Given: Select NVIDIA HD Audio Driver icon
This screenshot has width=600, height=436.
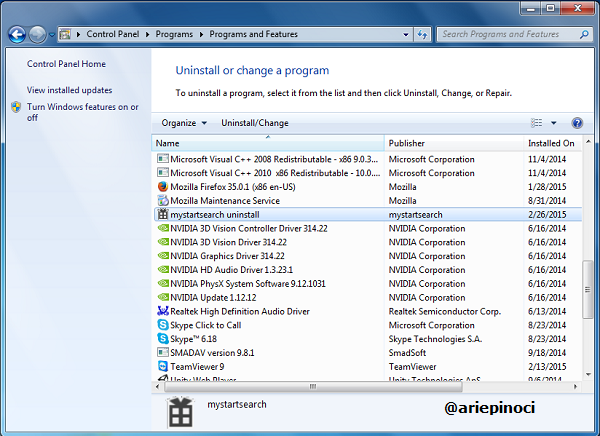Looking at the screenshot, I should 163,269.
